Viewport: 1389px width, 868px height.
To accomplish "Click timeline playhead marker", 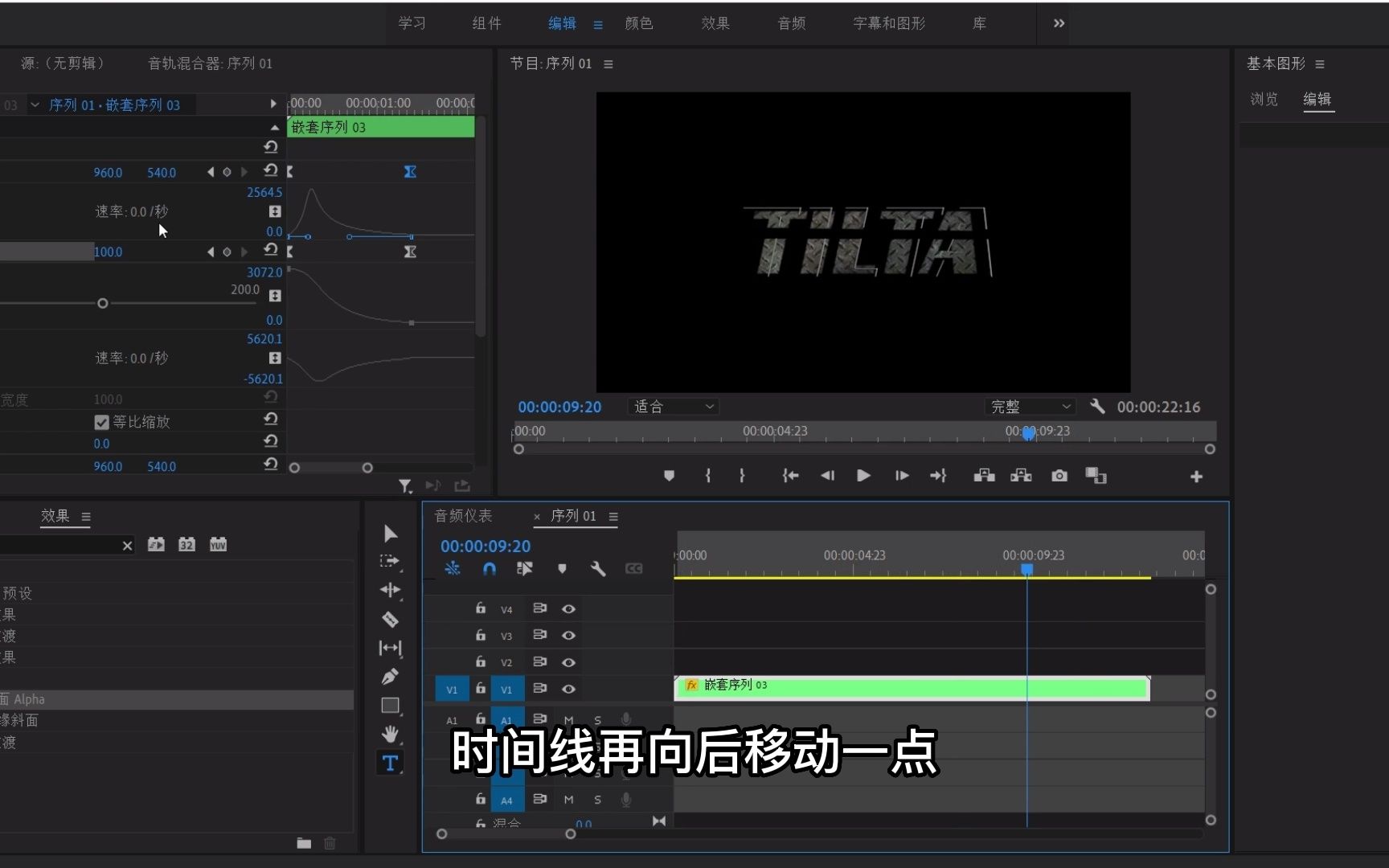I will point(1027,569).
